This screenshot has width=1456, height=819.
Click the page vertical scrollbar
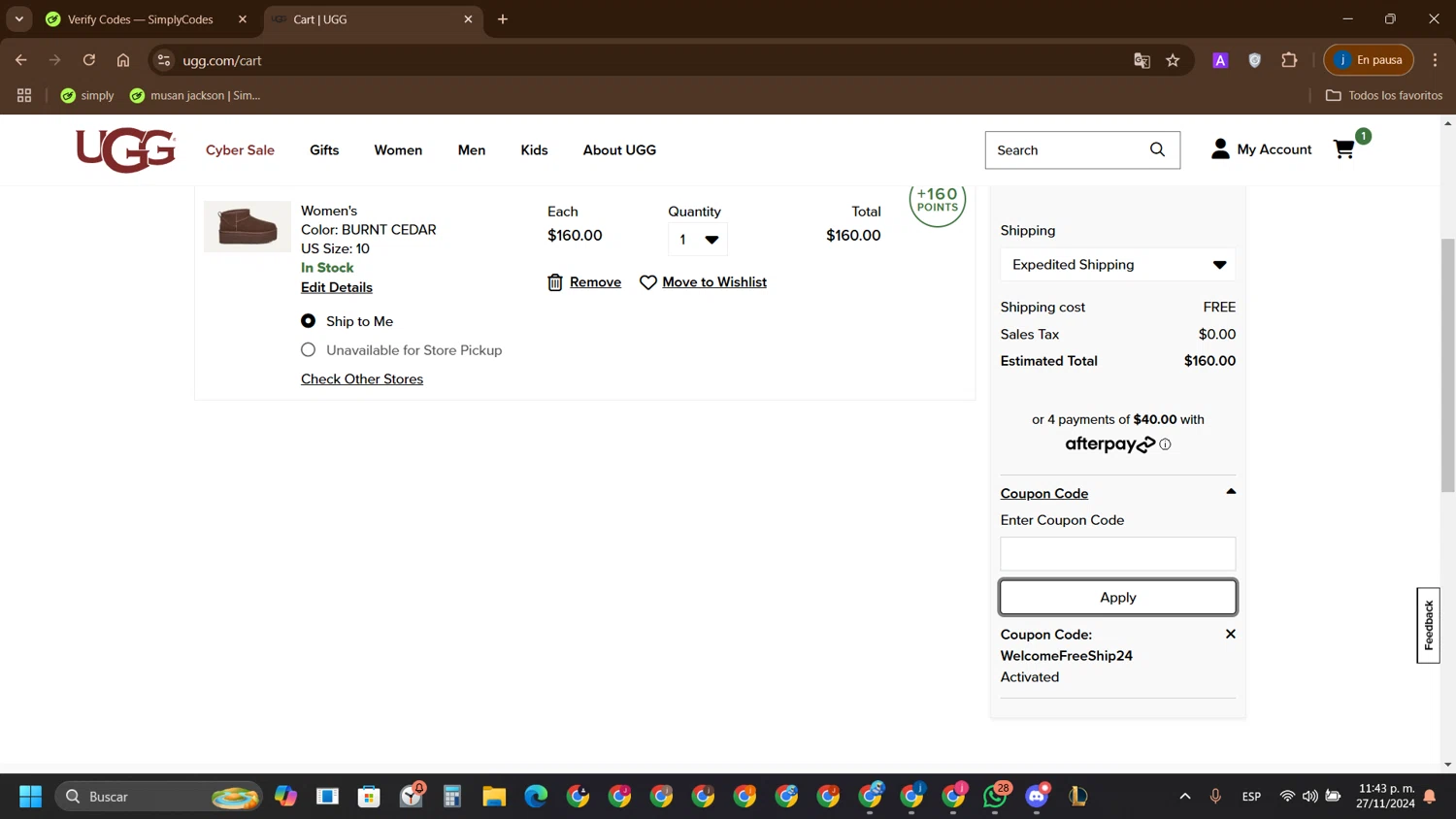click(1447, 366)
